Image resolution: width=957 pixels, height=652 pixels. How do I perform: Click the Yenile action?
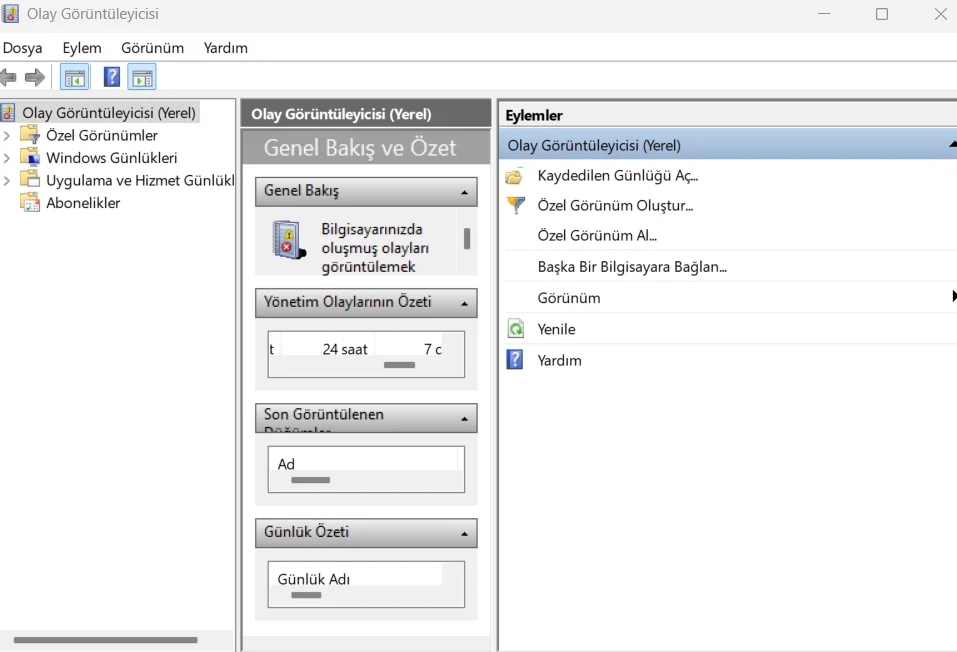(x=556, y=329)
